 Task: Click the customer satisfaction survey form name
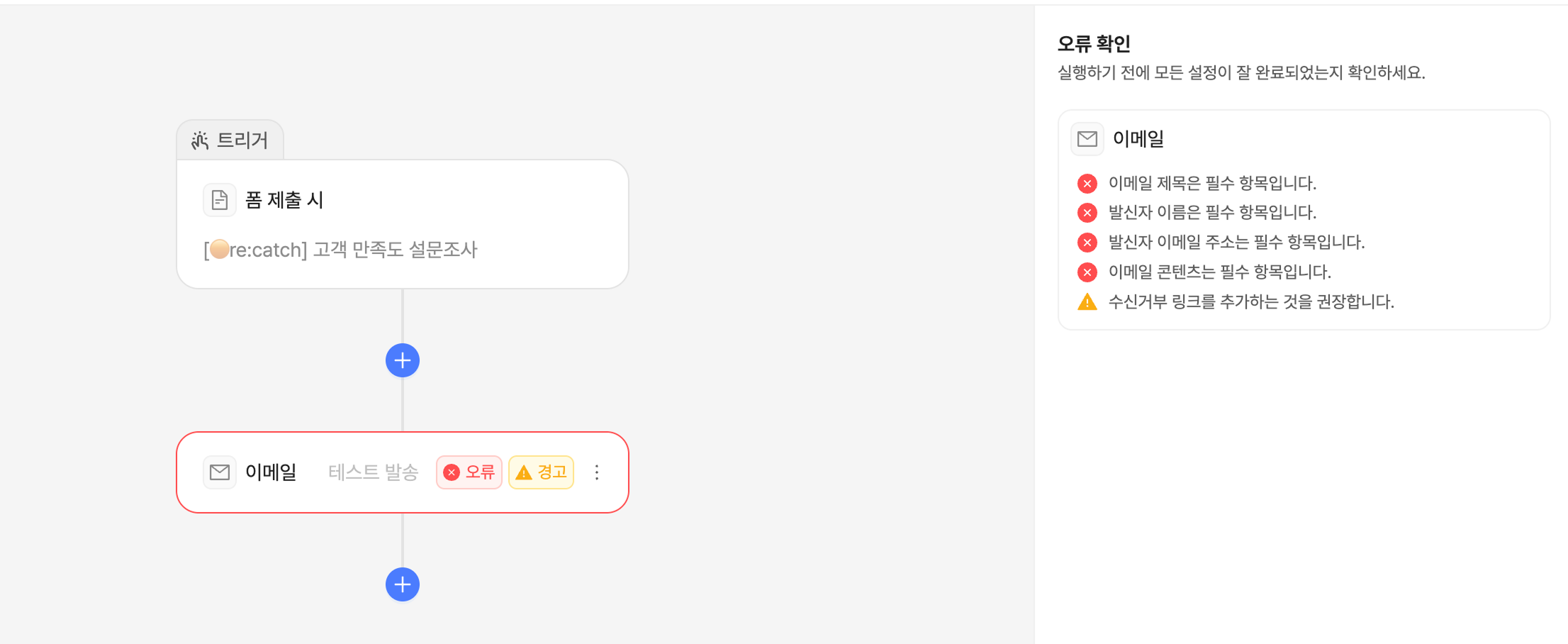point(340,250)
